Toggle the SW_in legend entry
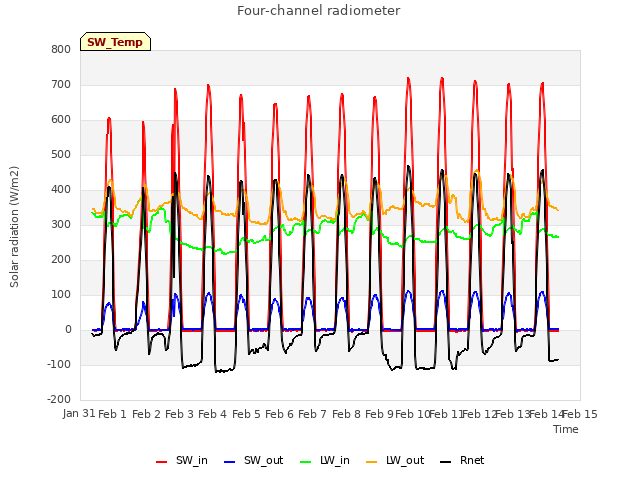The width and height of the screenshot is (640, 480). (182, 460)
